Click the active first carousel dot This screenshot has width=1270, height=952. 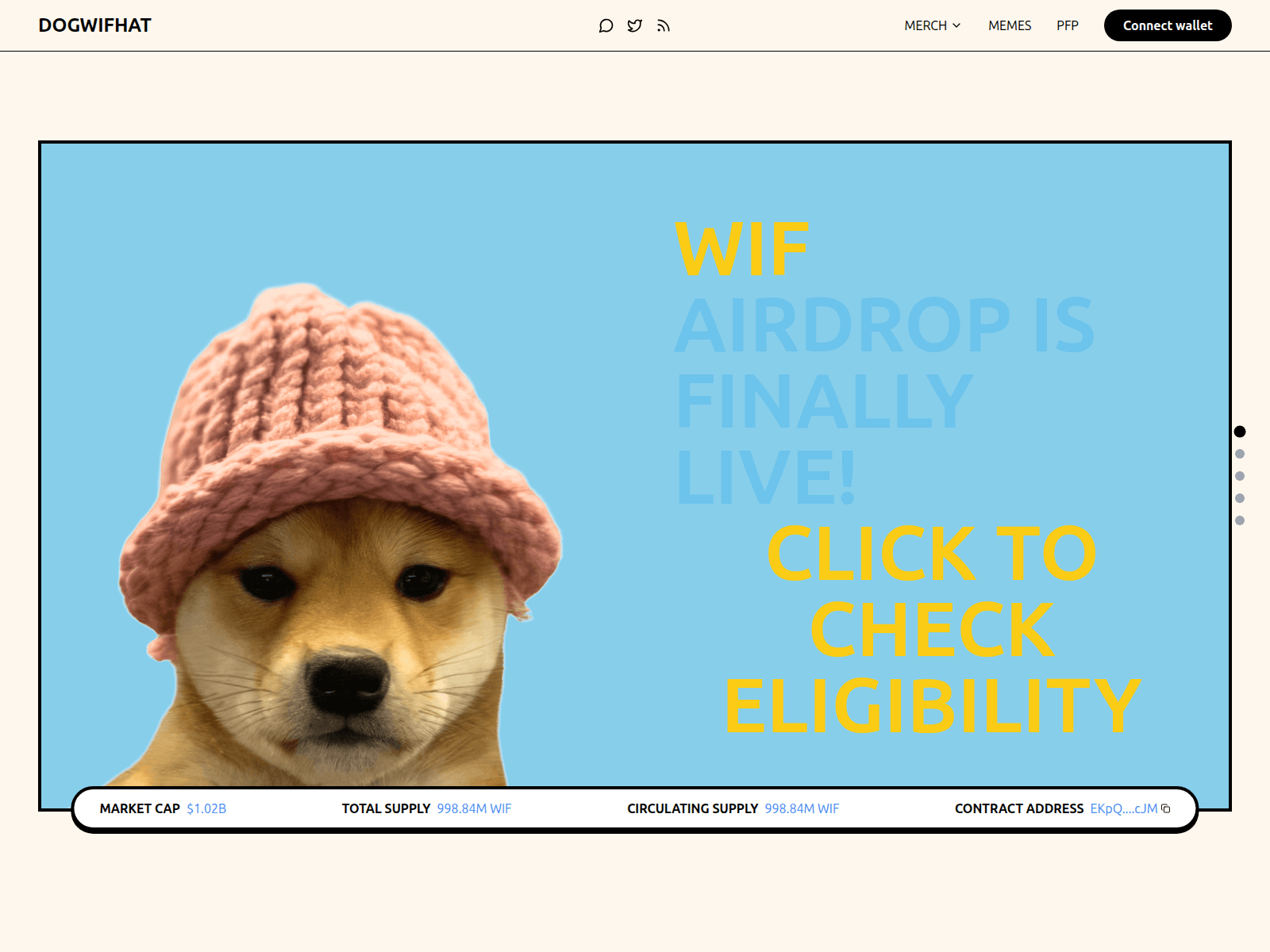[x=1240, y=432]
